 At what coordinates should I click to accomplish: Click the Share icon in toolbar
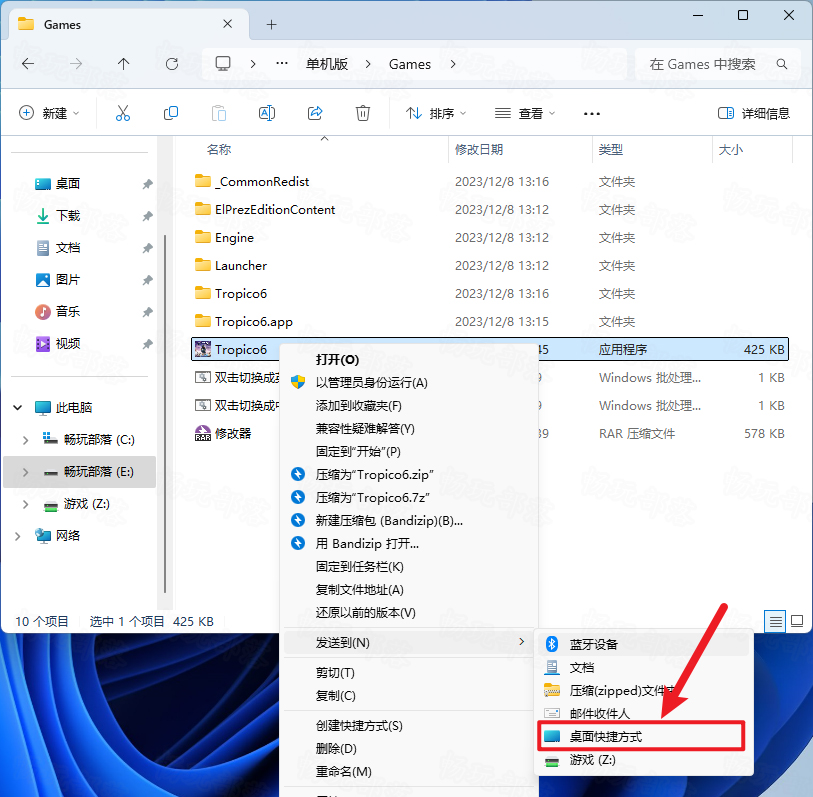click(x=315, y=113)
